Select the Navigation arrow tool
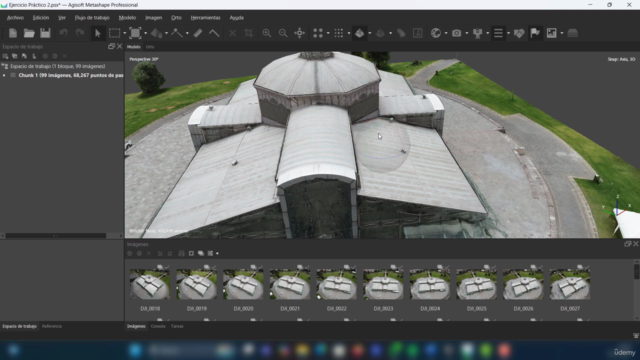640x360 pixels. (x=98, y=33)
